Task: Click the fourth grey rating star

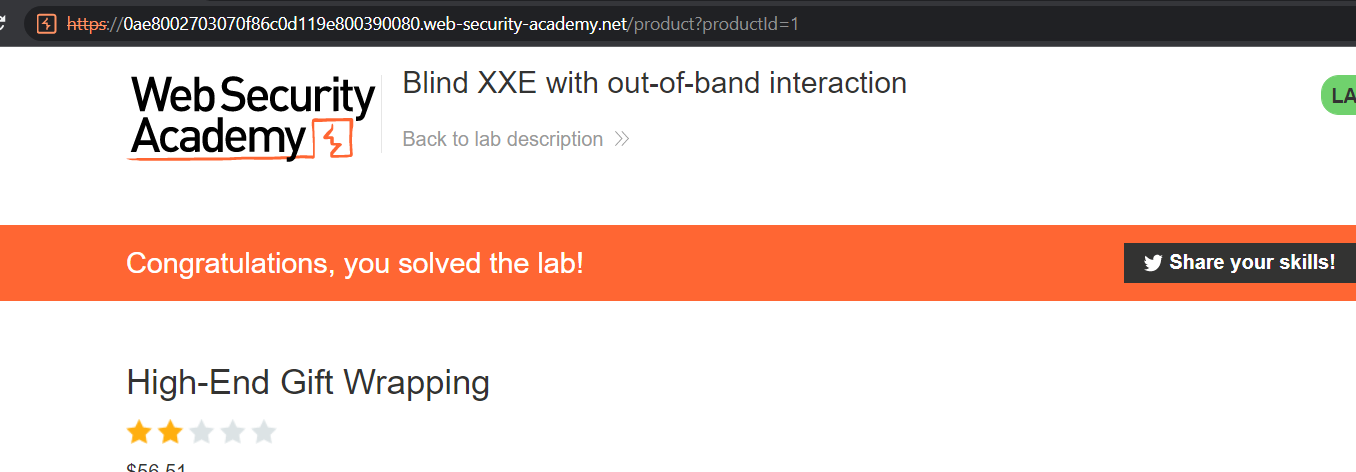Action: 232,432
